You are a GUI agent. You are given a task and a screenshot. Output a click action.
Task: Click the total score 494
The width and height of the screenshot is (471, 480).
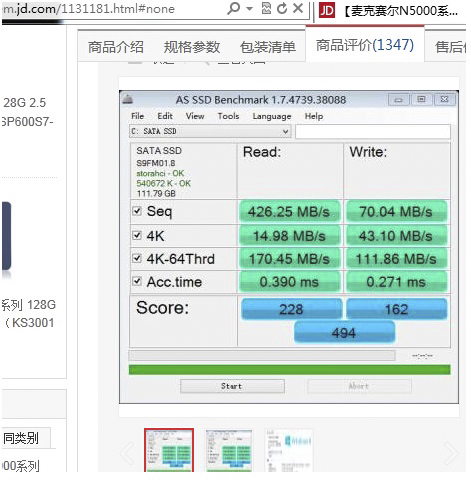coord(344,332)
